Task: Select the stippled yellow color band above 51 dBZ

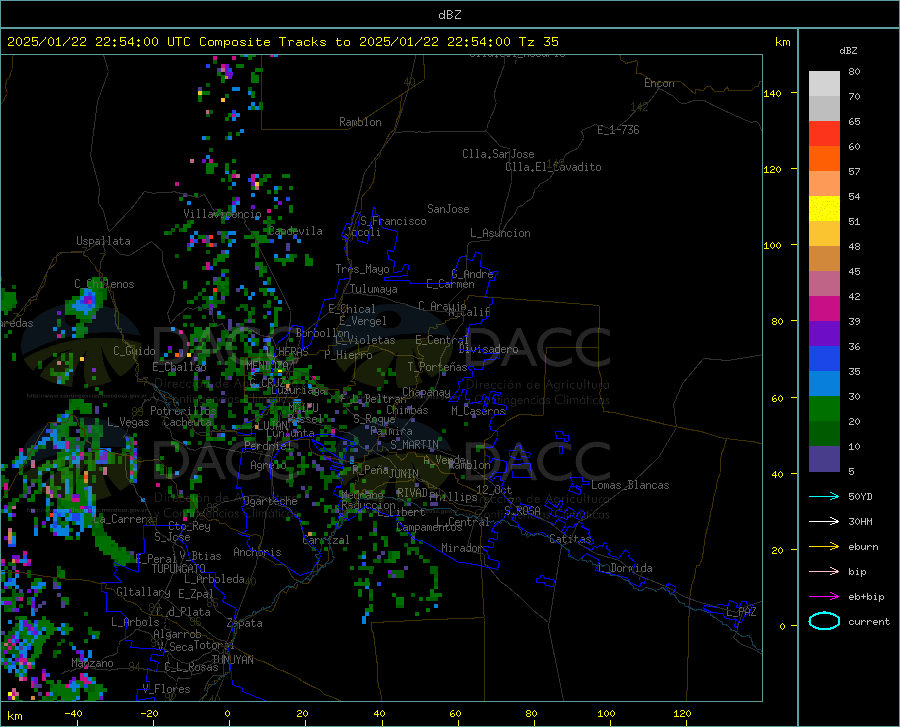Action: [824, 209]
